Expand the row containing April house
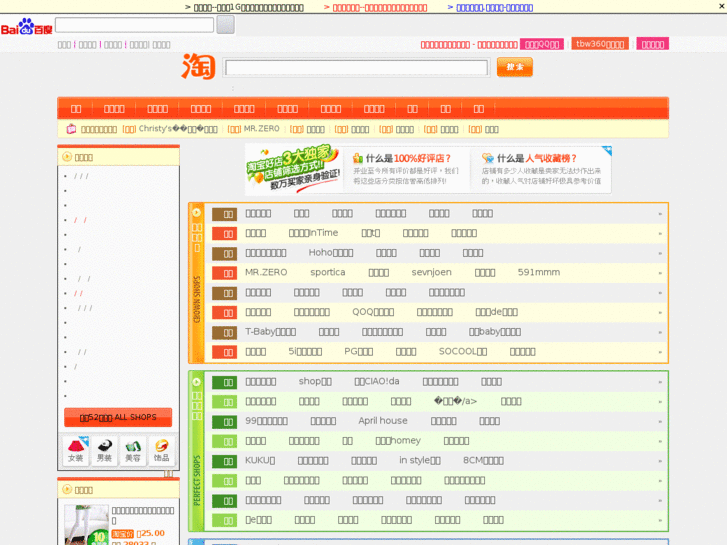Image resolution: width=727 pixels, height=545 pixels. (x=660, y=422)
